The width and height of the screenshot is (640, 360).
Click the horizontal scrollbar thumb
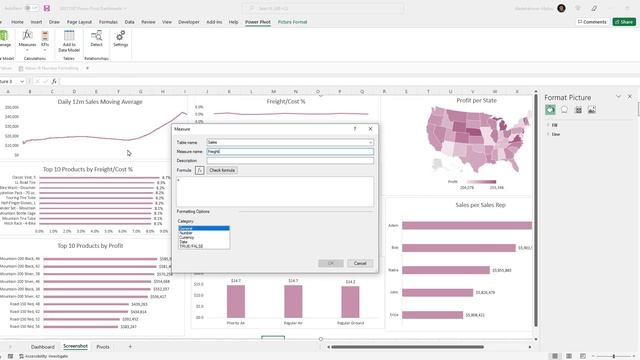tap(407, 347)
